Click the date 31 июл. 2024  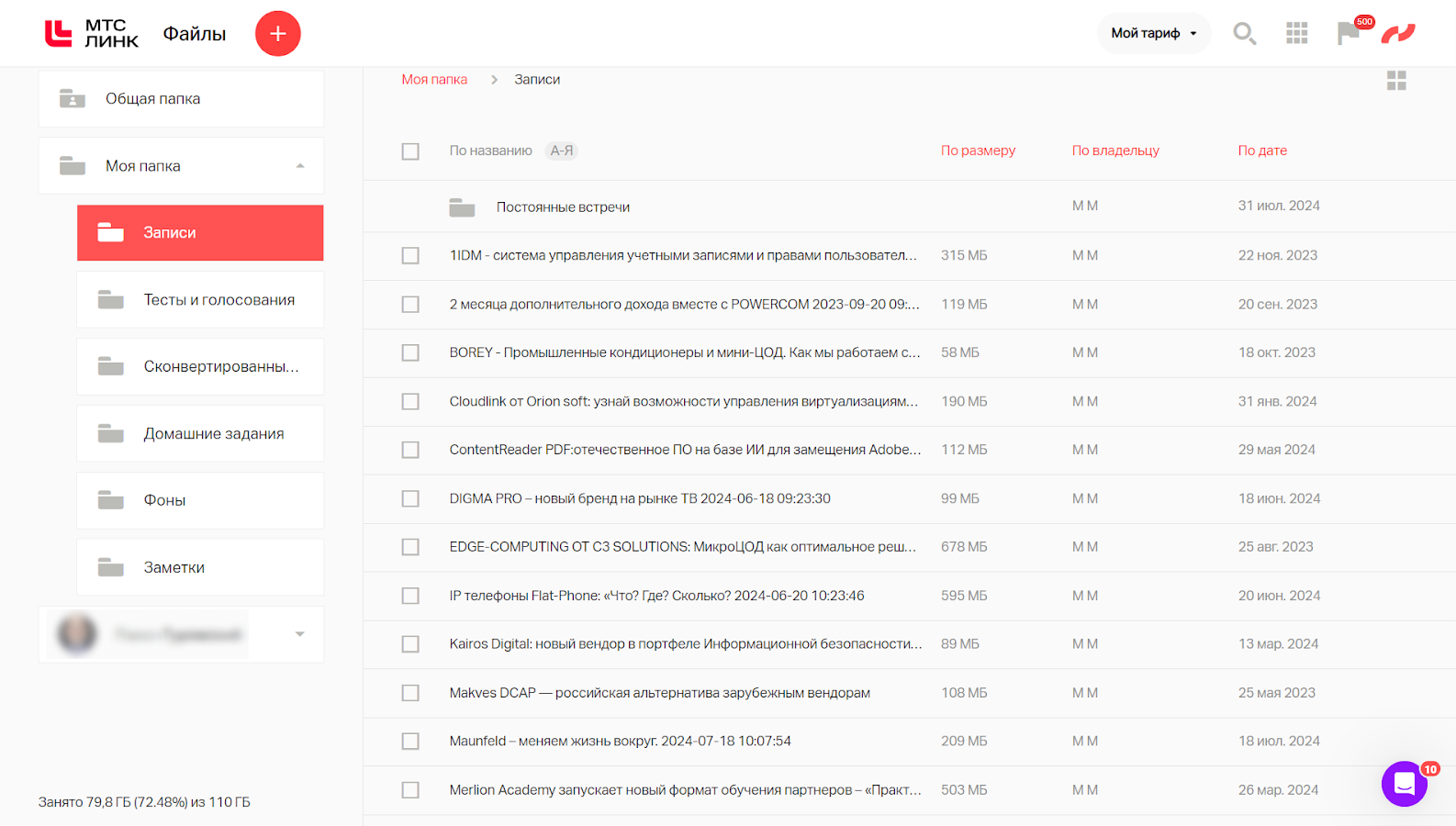tap(1279, 206)
